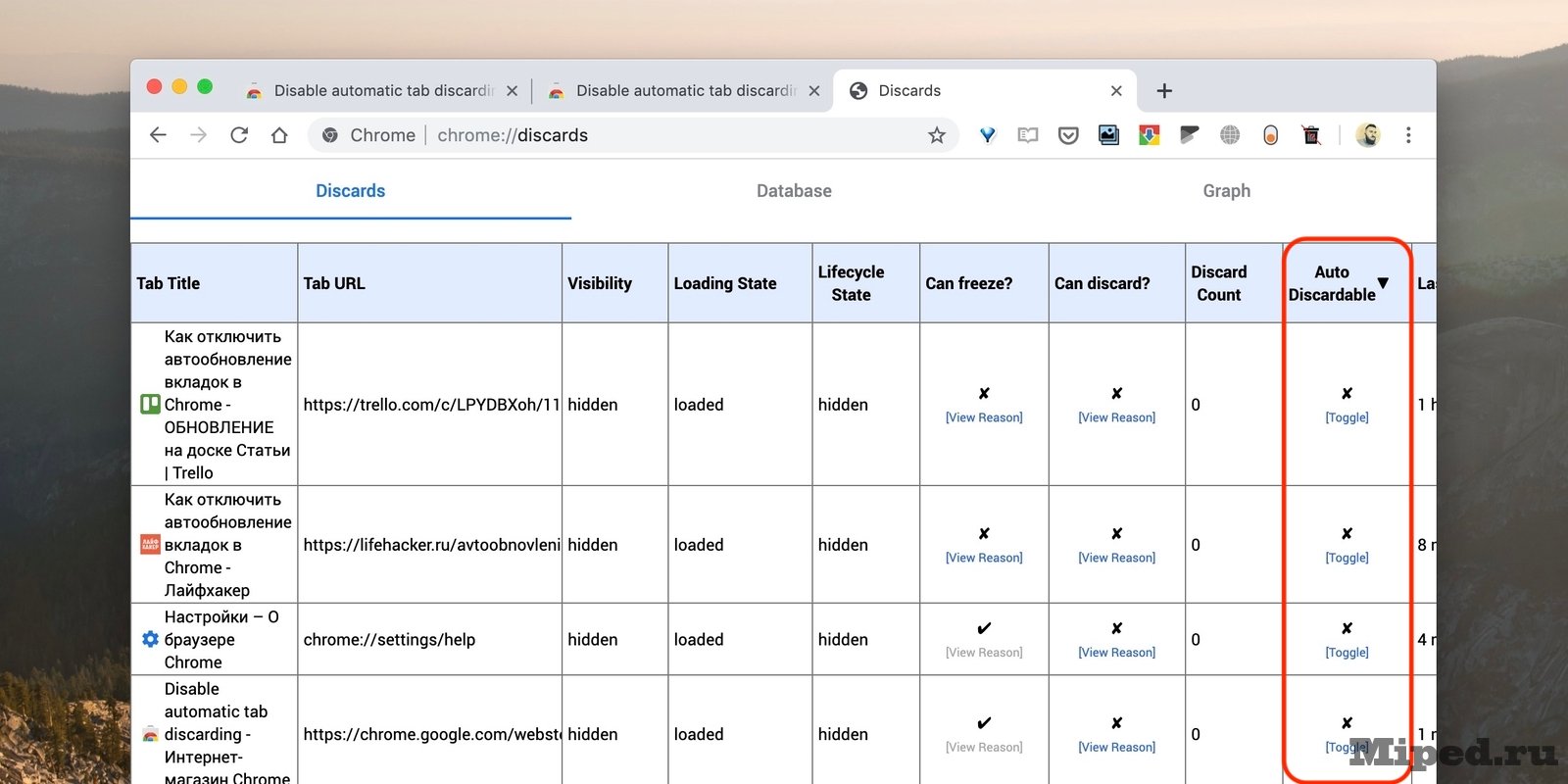Open the home page button
This screenshot has height=784, width=1568.
[279, 135]
